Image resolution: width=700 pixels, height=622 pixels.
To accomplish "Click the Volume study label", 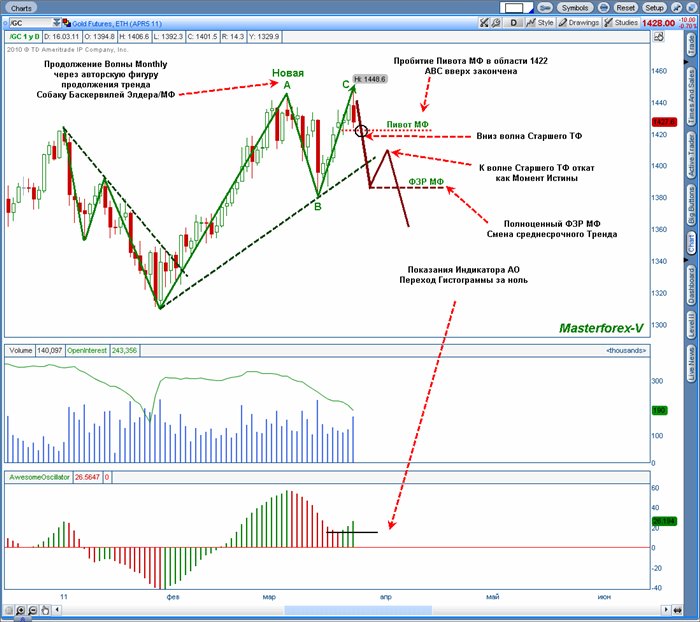I will point(21,351).
